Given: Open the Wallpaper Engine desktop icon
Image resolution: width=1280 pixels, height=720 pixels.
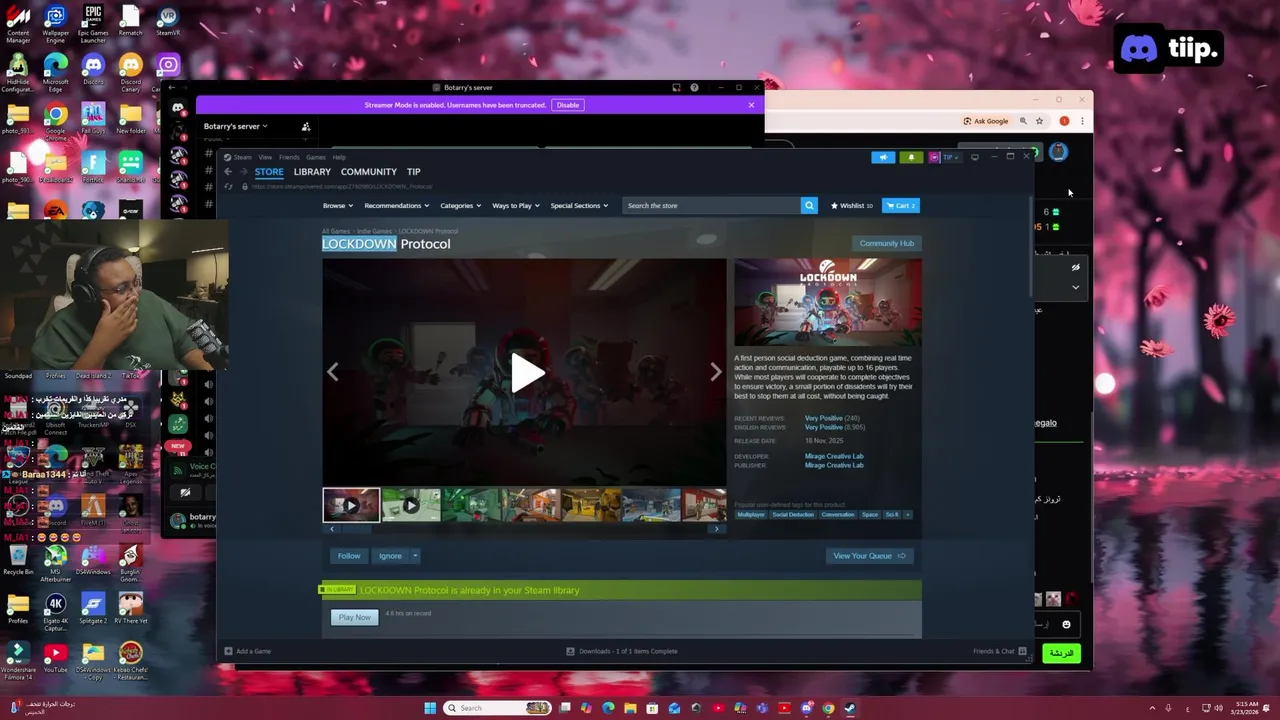Looking at the screenshot, I should click(x=55, y=23).
